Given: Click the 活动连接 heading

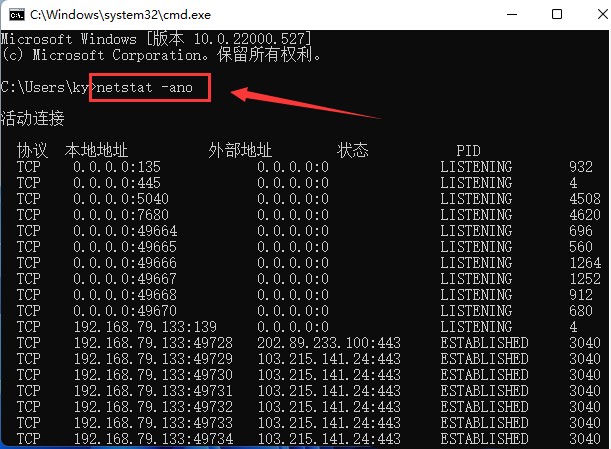Looking at the screenshot, I should 33,119.
